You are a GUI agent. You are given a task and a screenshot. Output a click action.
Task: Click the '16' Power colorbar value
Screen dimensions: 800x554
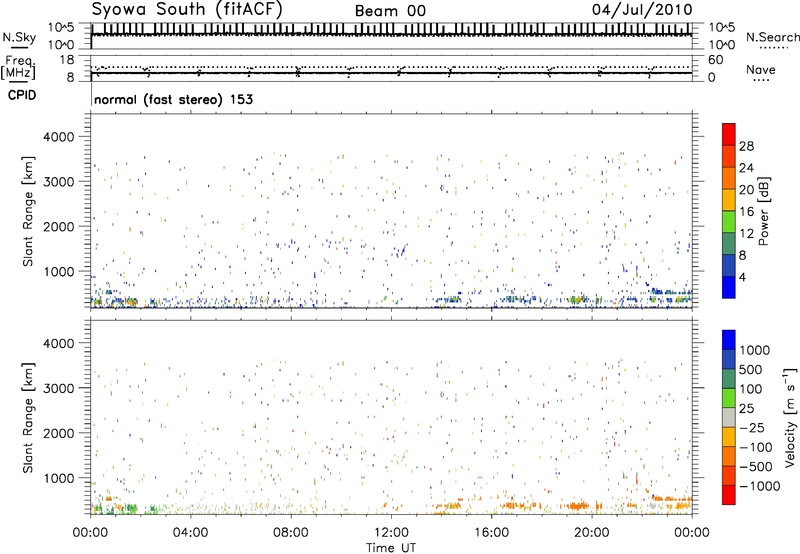[x=746, y=211]
